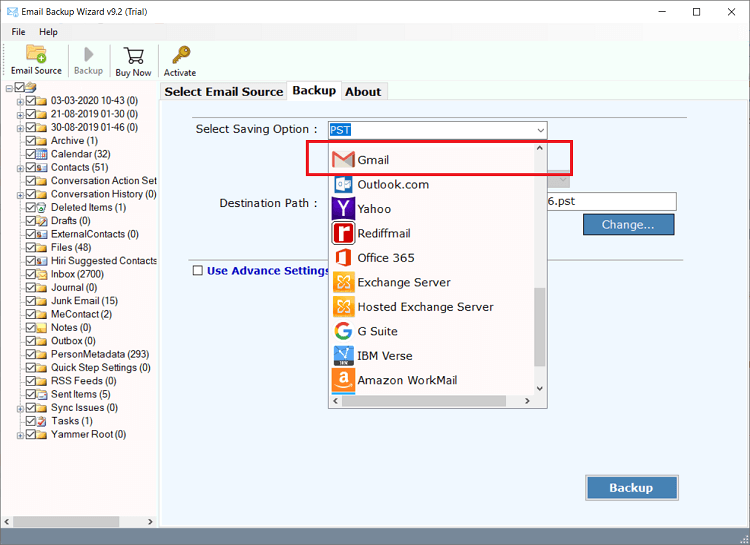
Task: Expand the Contacts (51) node
Action: pos(20,168)
